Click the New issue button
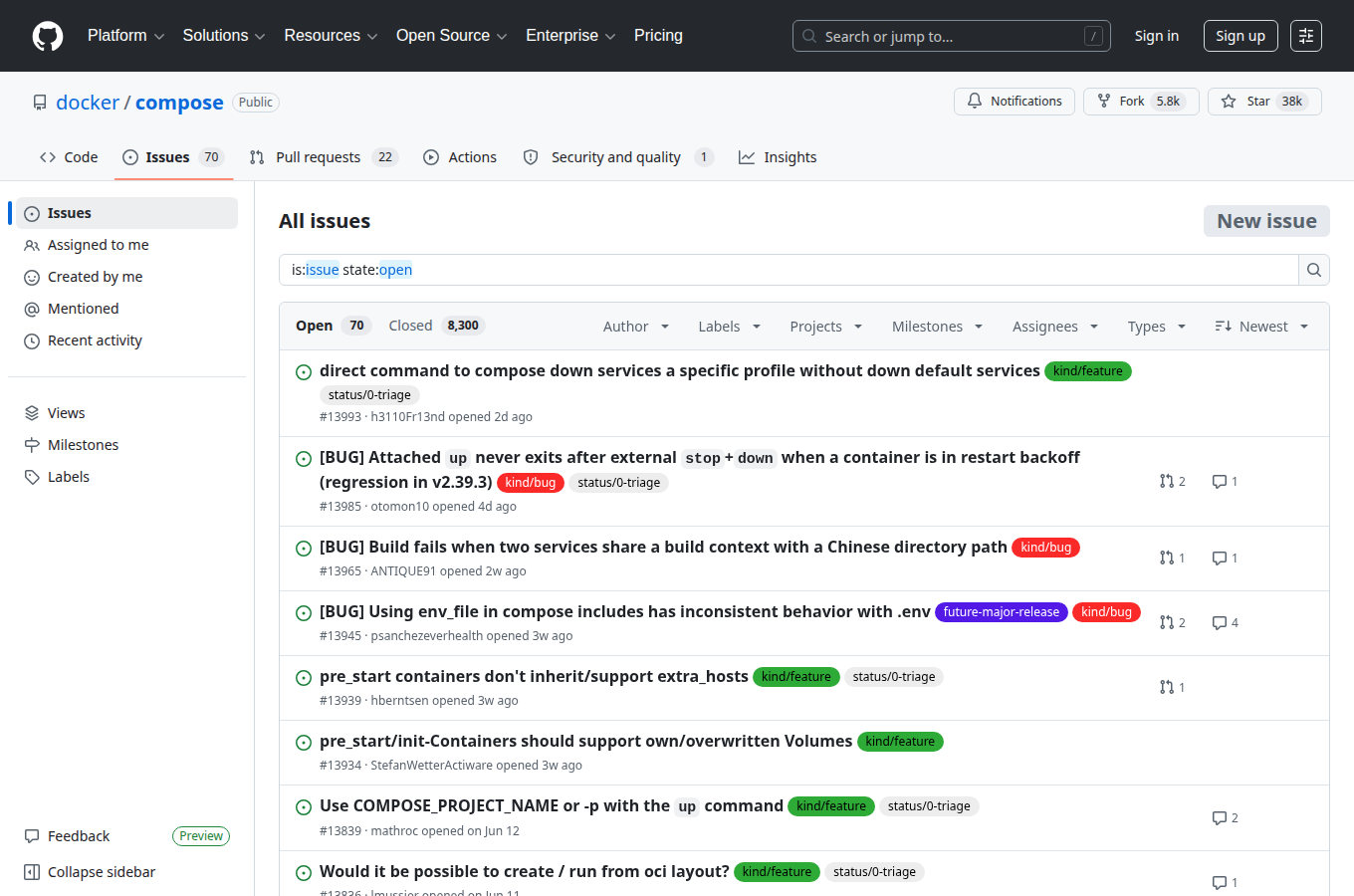This screenshot has height=896, width=1354. point(1266,221)
